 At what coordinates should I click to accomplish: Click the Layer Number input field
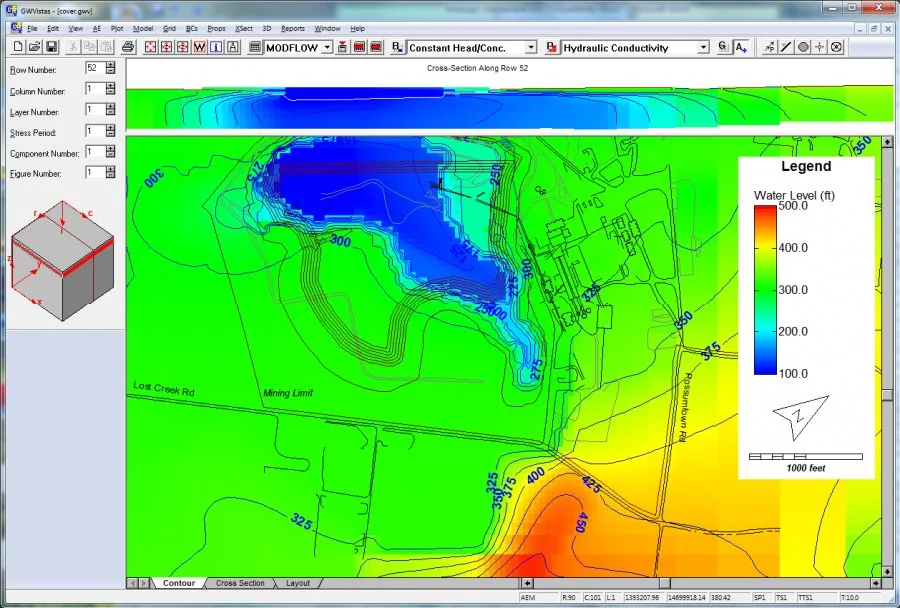coord(95,110)
